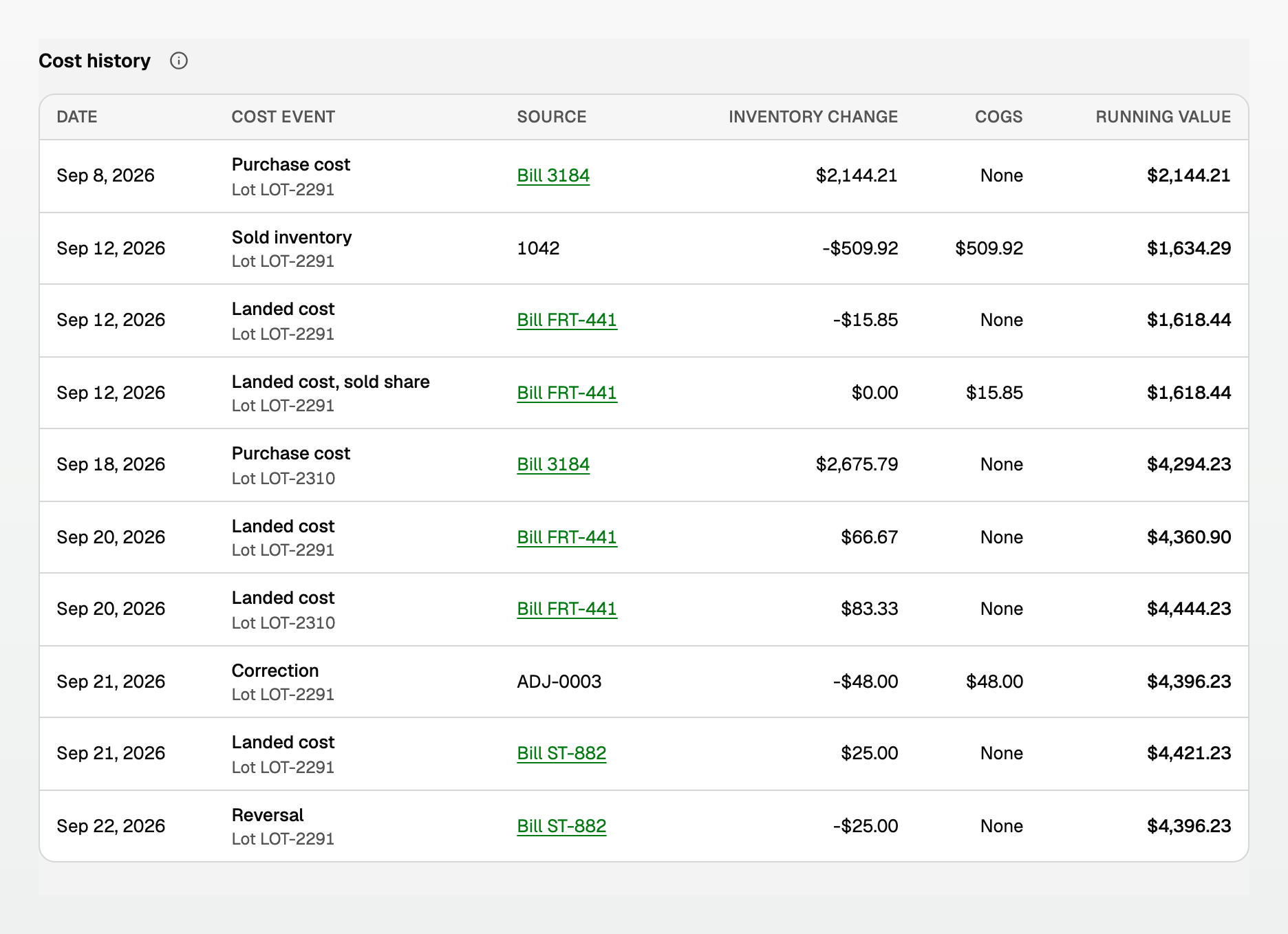Click the info icon beside Cost history
The image size is (1288, 934).
[x=179, y=61]
